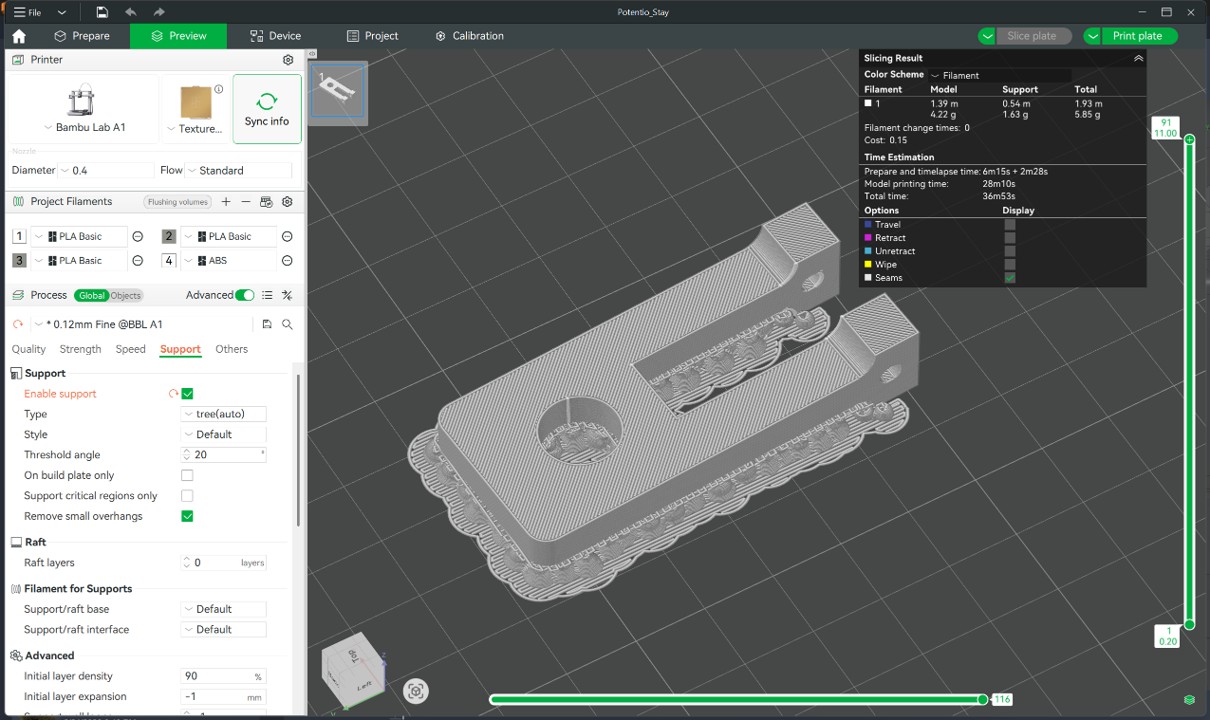
Task: Add a new project filament
Action: coord(226,202)
